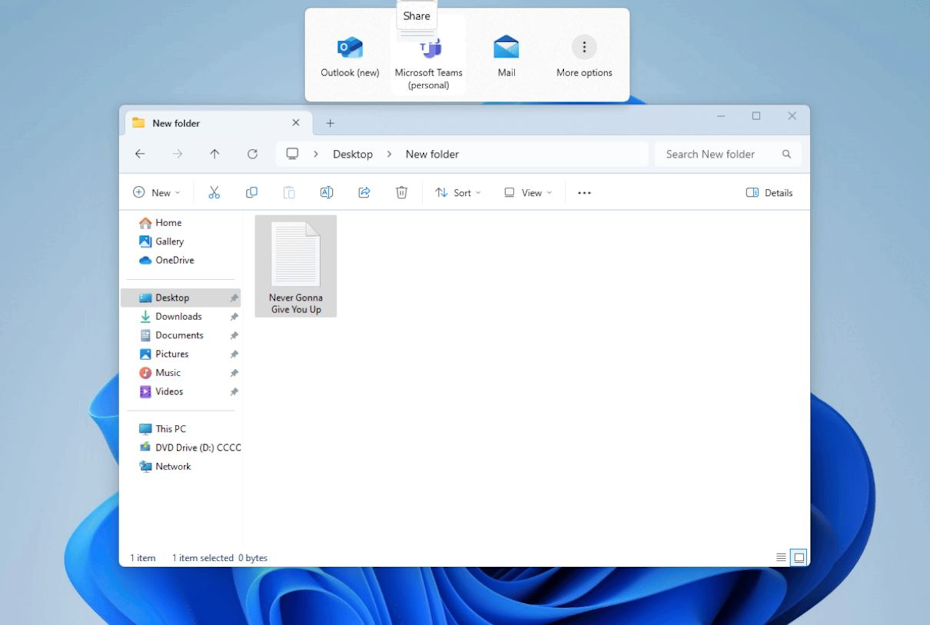Open the New dropdown menu
This screenshot has width=930, height=625.
tap(157, 193)
